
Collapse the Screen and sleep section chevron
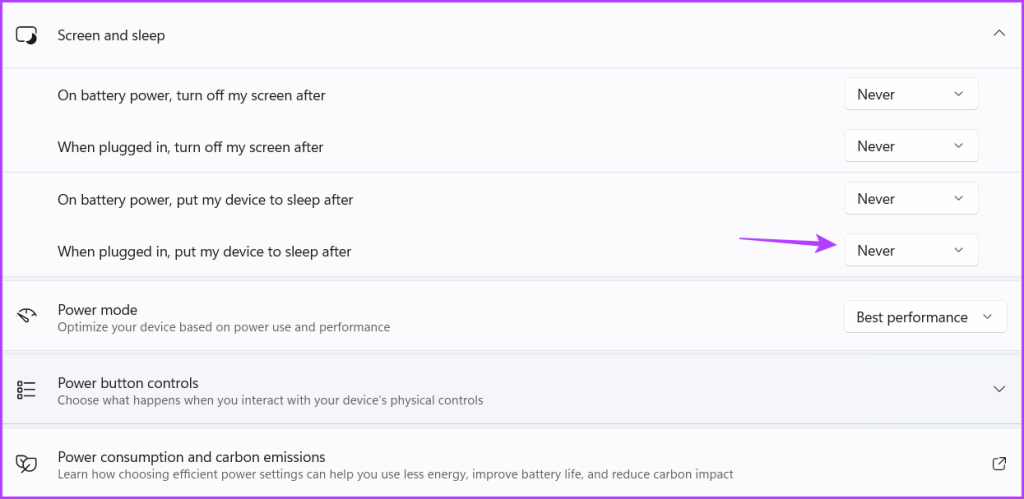point(999,33)
